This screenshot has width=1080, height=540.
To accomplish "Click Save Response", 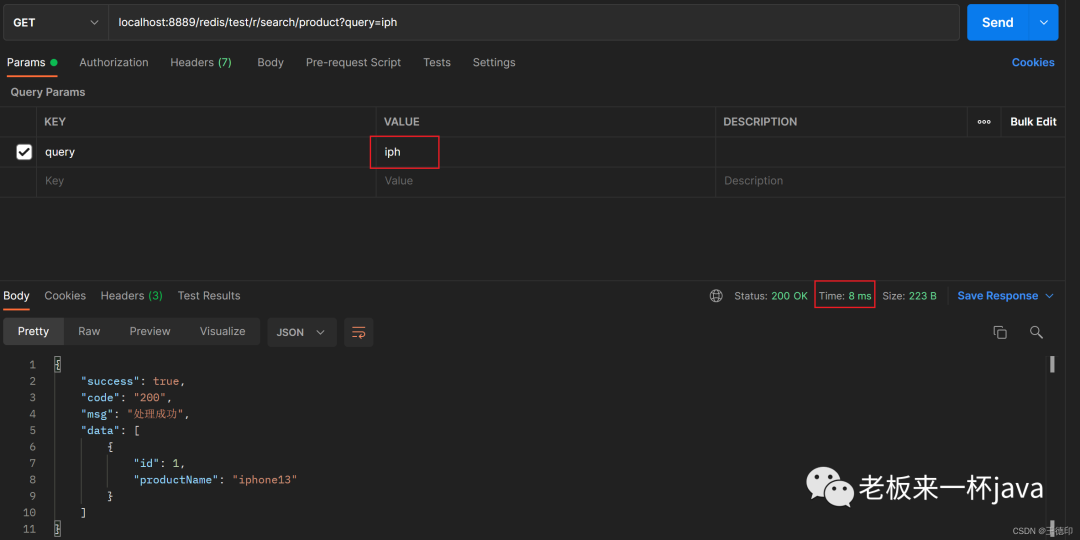I will [997, 295].
